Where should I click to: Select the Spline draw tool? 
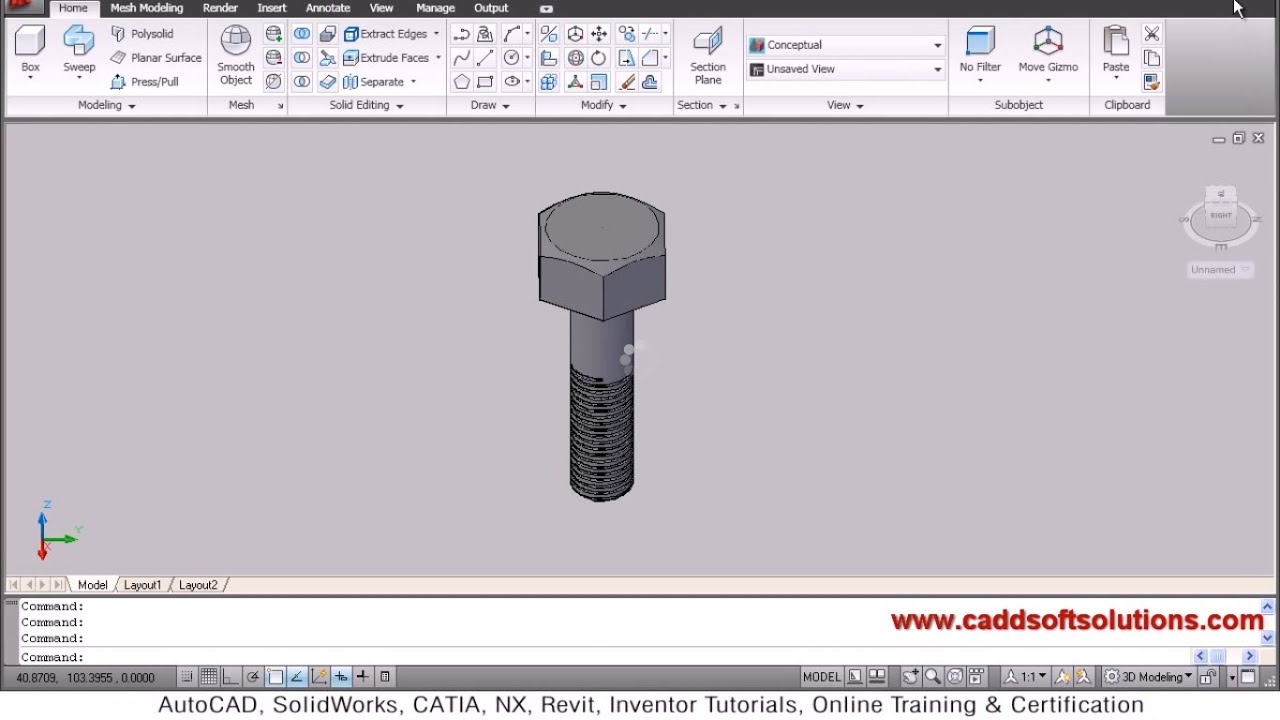[x=461, y=58]
